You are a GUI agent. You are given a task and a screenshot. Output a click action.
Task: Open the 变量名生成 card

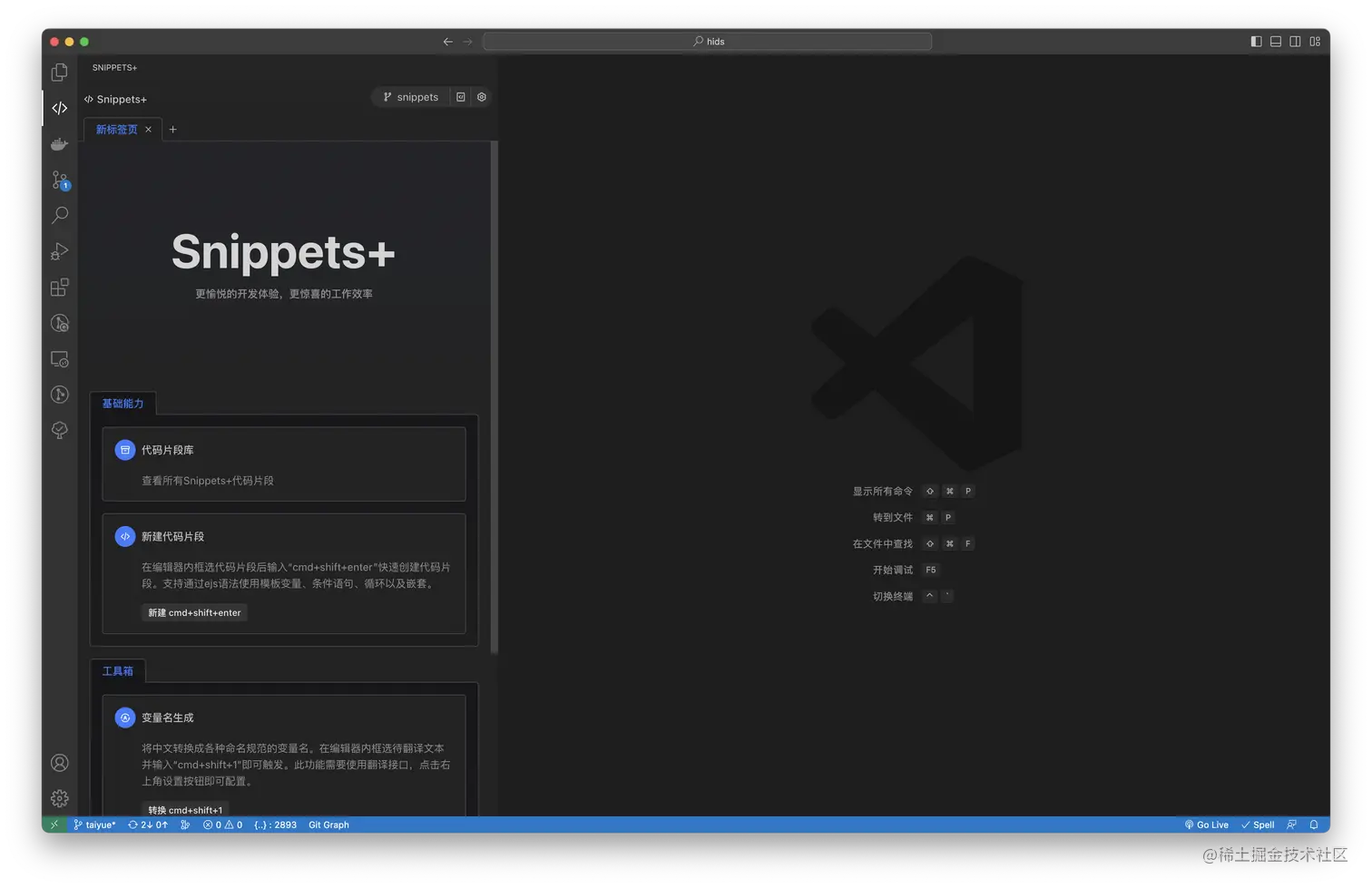[284, 755]
